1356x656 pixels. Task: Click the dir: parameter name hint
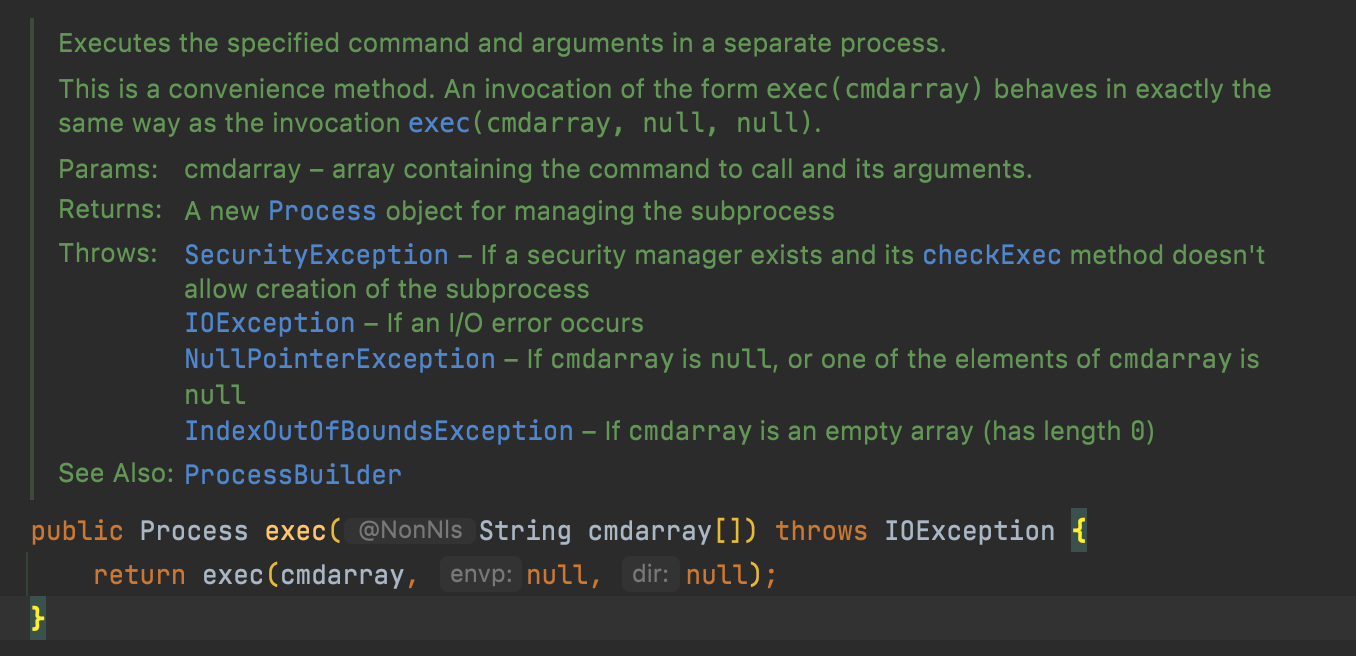651,573
